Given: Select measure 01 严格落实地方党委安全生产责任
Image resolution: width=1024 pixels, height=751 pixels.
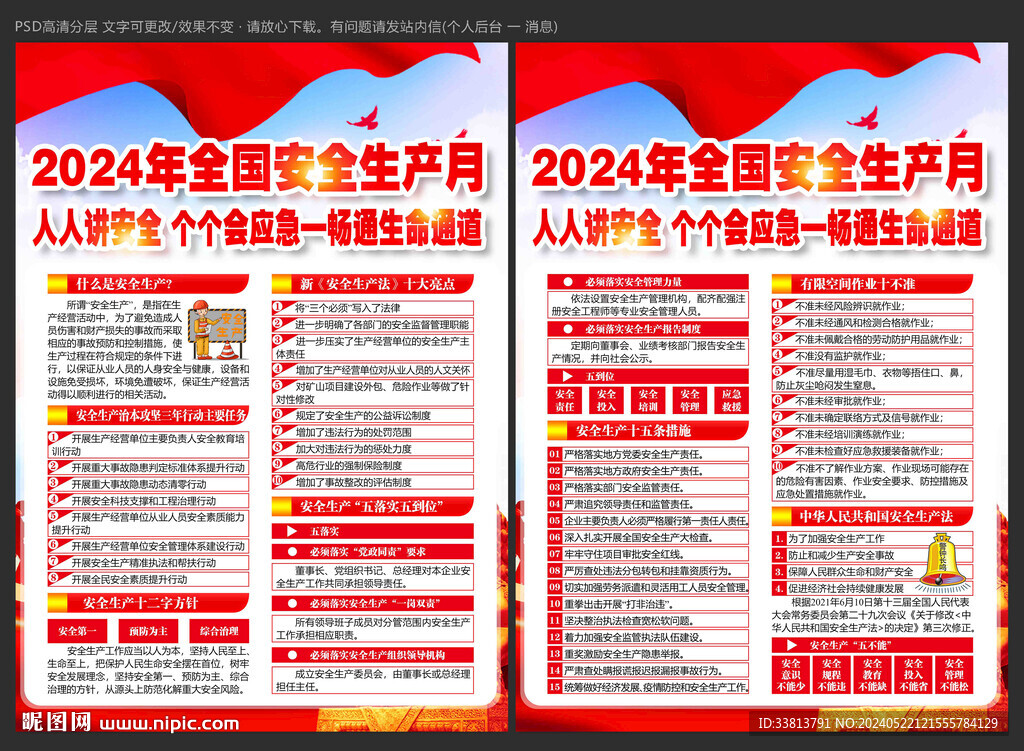Looking at the screenshot, I should (648, 454).
